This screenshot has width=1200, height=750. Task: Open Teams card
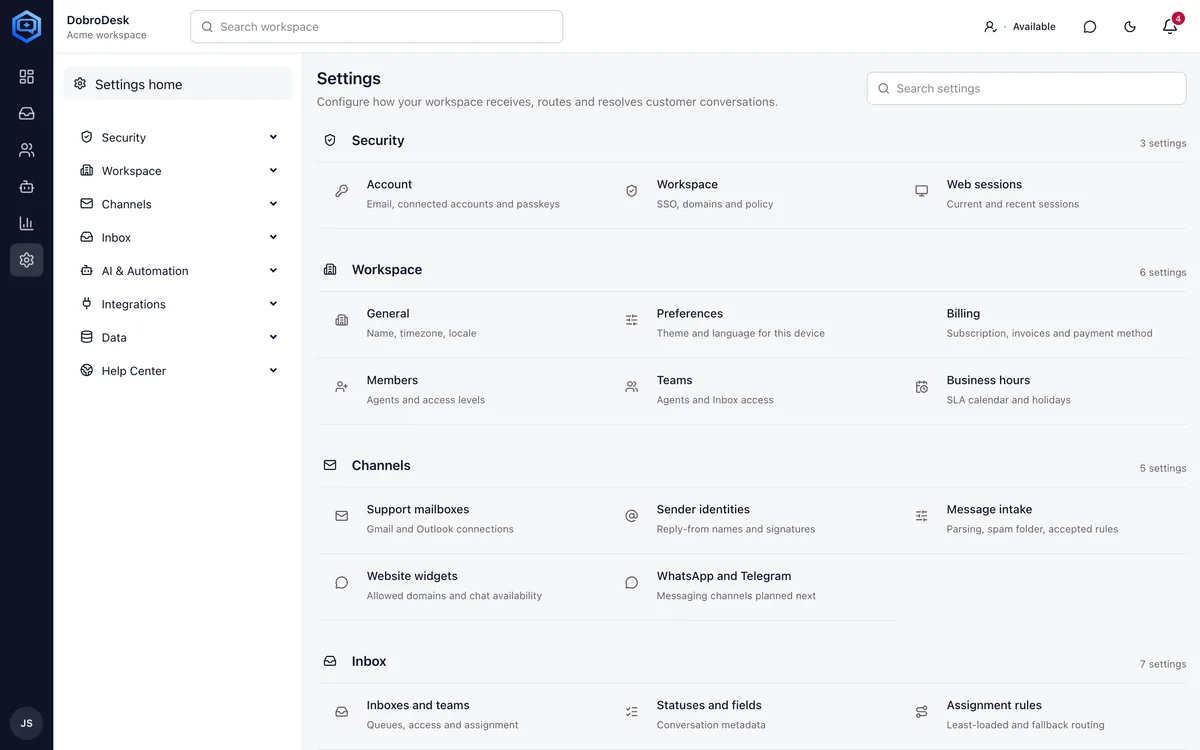[751, 390]
